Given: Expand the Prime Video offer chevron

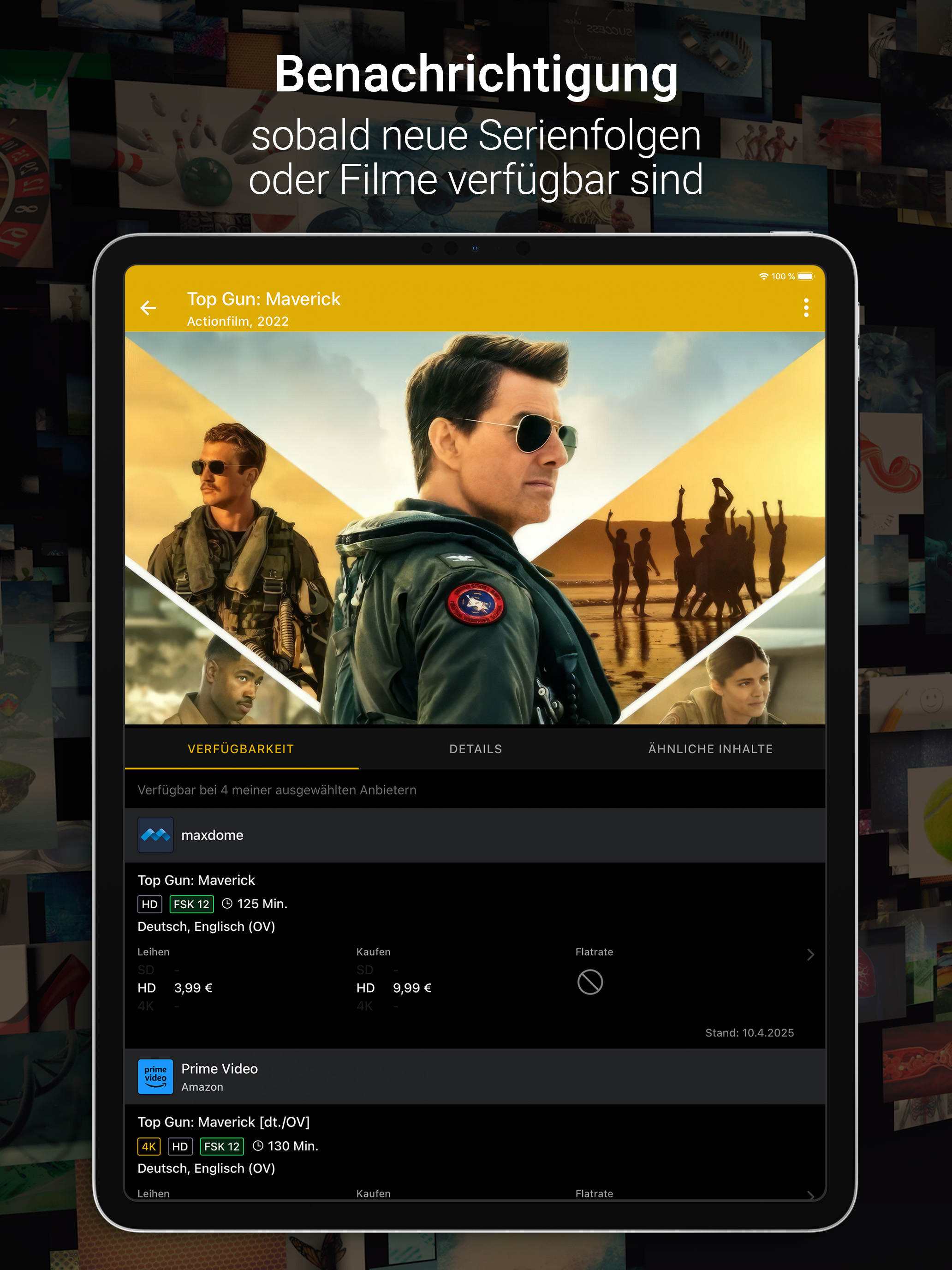Looking at the screenshot, I should click(x=809, y=1194).
